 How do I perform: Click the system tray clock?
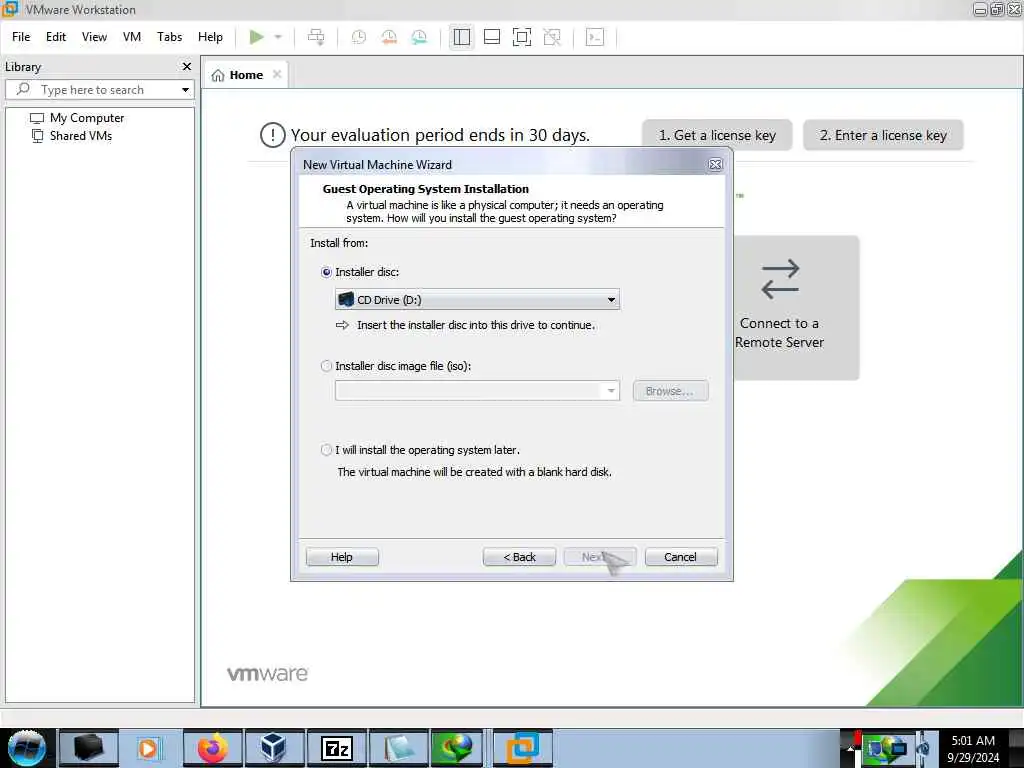click(x=973, y=749)
